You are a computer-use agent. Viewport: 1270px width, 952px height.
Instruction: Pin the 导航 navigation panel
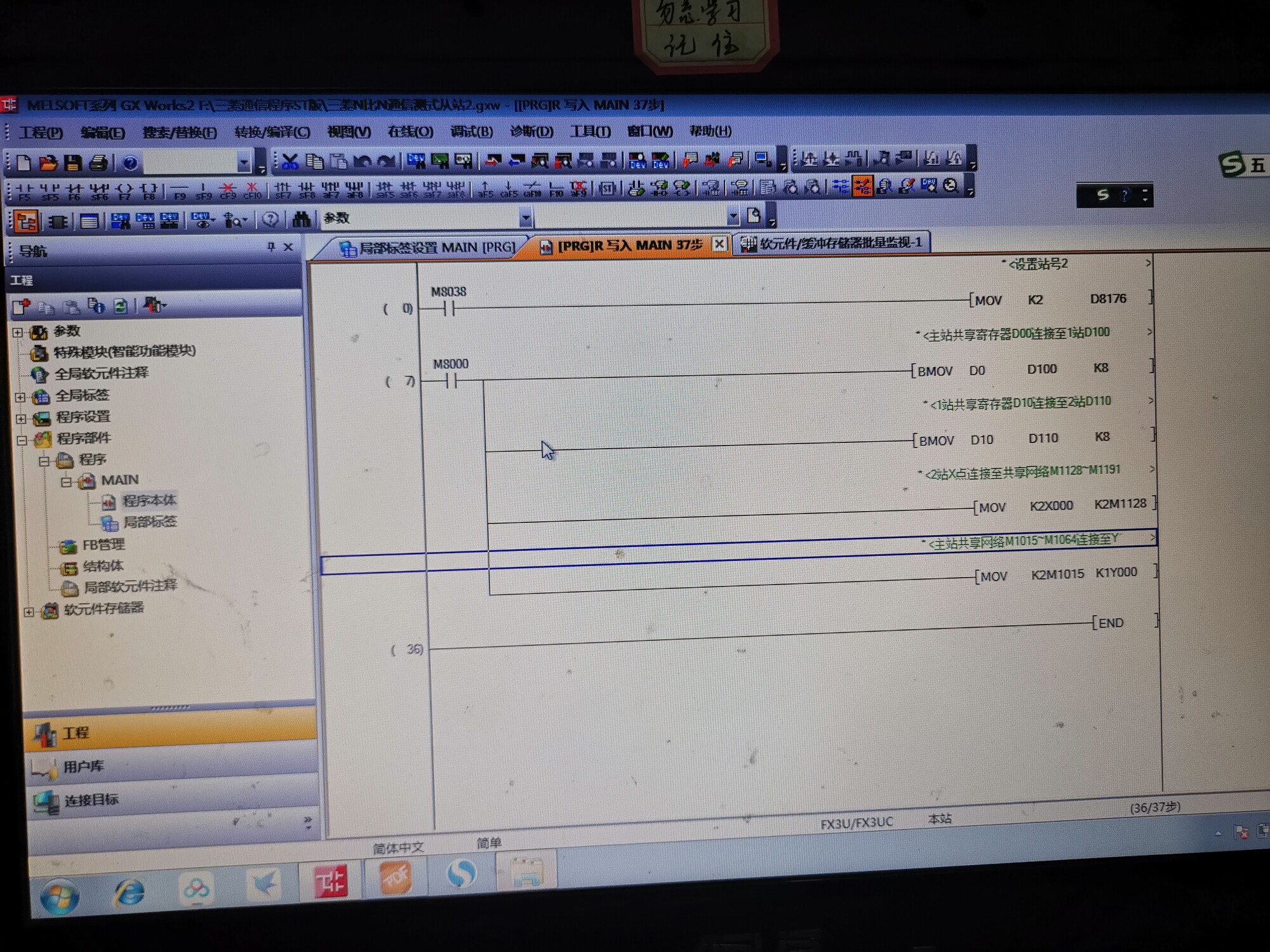point(271,247)
